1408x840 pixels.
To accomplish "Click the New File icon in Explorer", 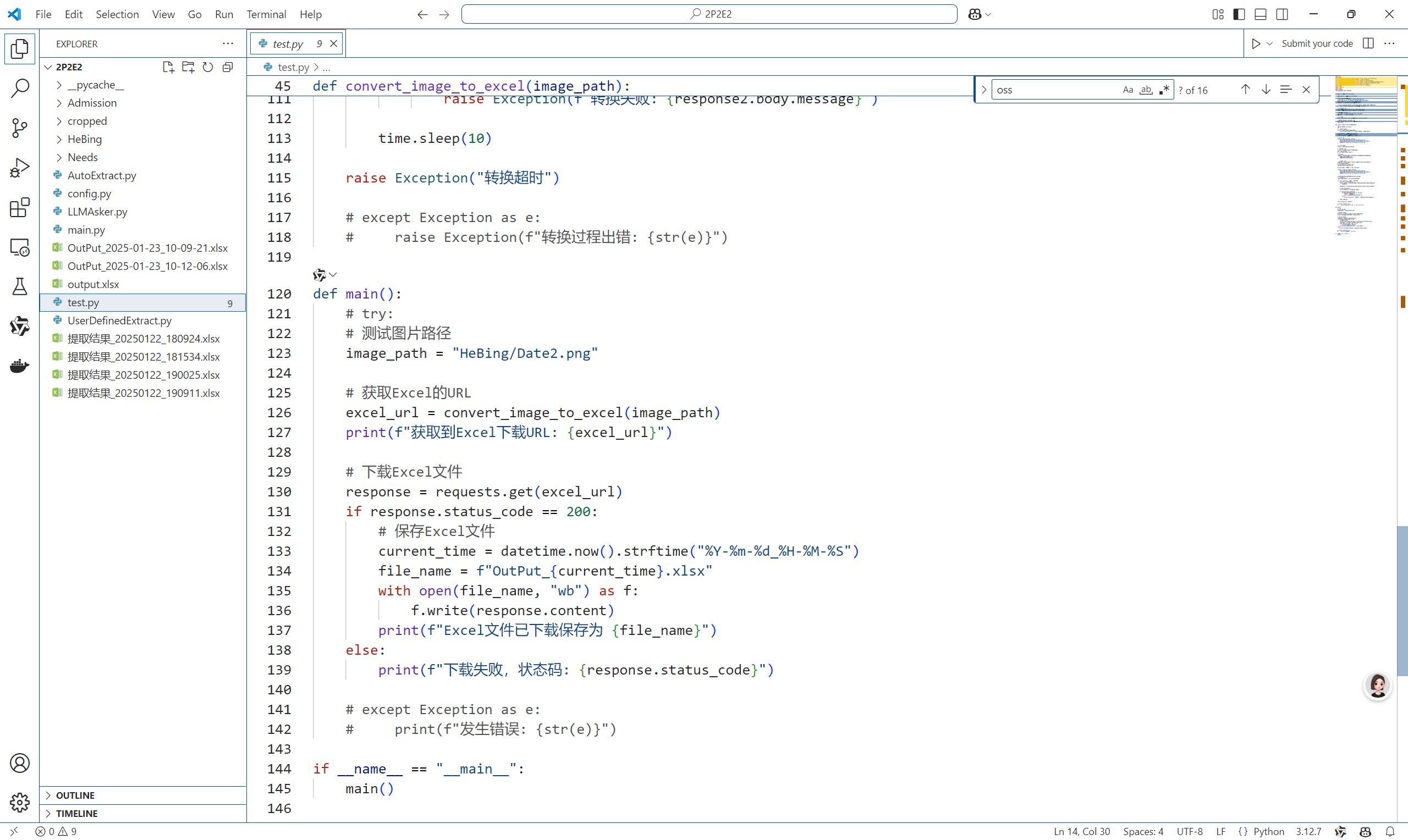I will pos(168,67).
